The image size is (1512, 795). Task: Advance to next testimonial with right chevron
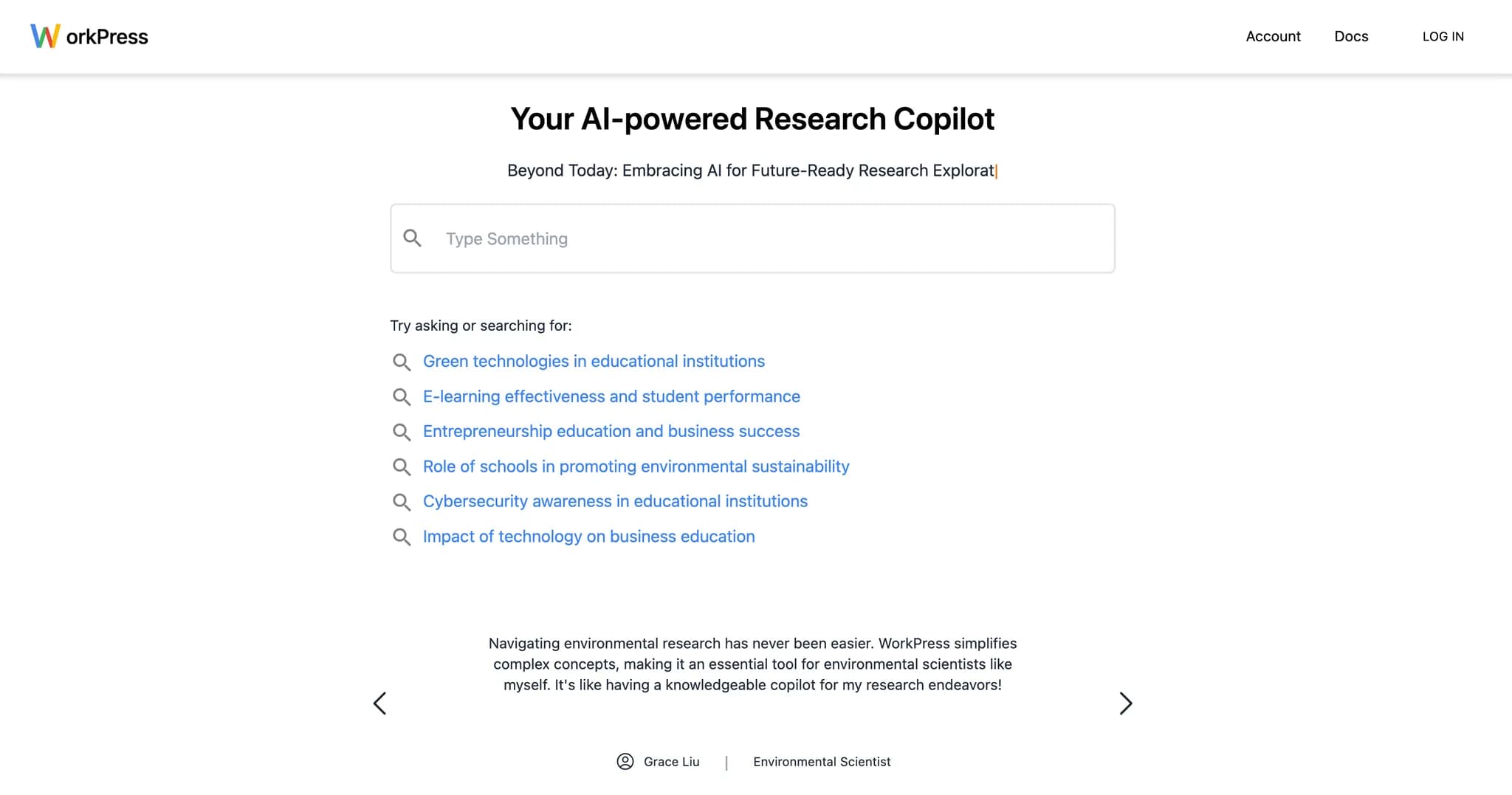[1126, 703]
